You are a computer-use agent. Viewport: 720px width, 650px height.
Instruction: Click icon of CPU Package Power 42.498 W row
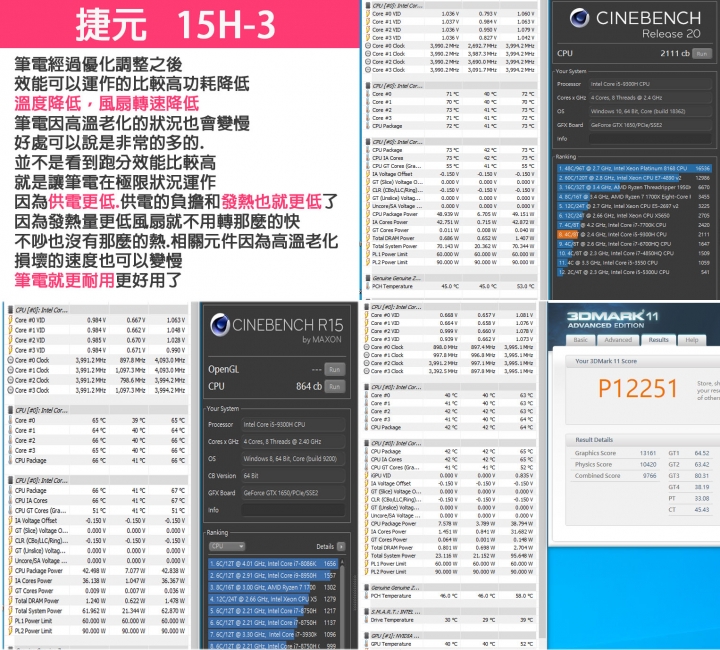(x=11, y=571)
